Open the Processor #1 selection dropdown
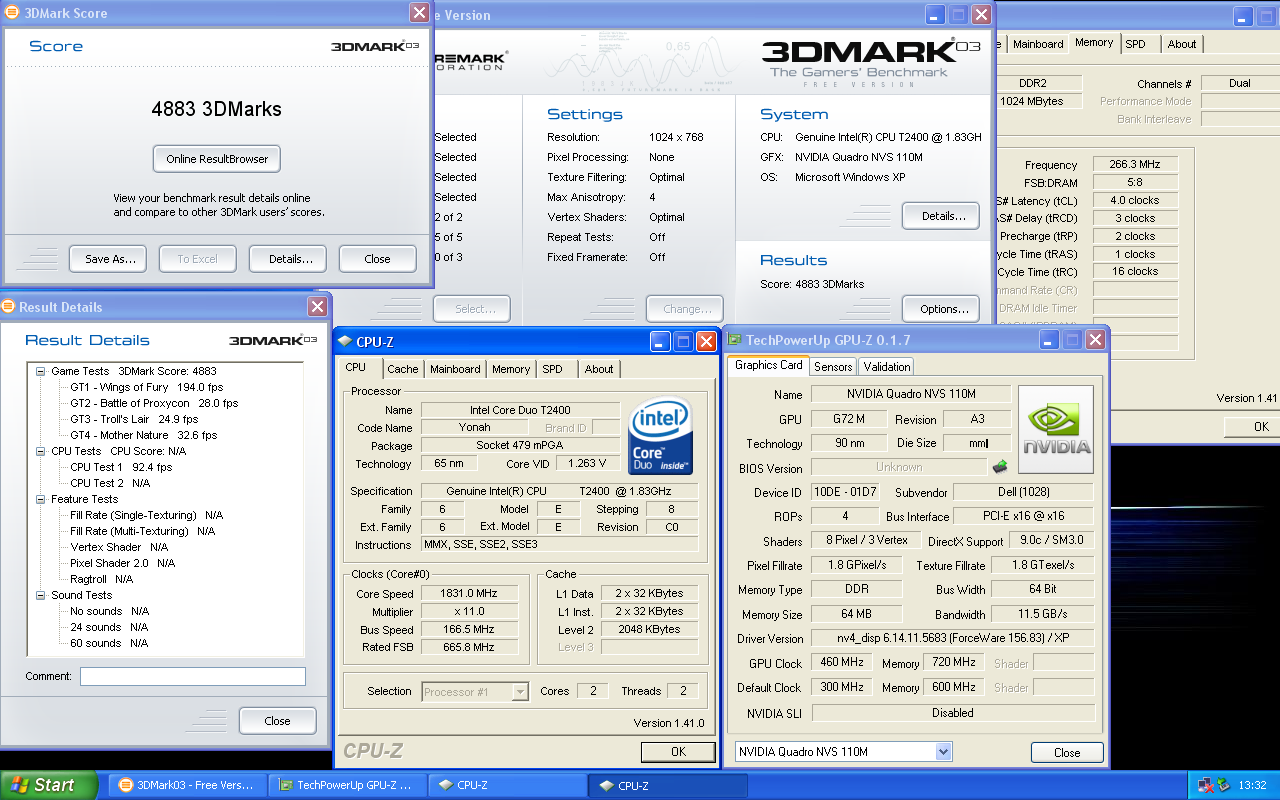This screenshot has height=800, width=1280. 519,691
